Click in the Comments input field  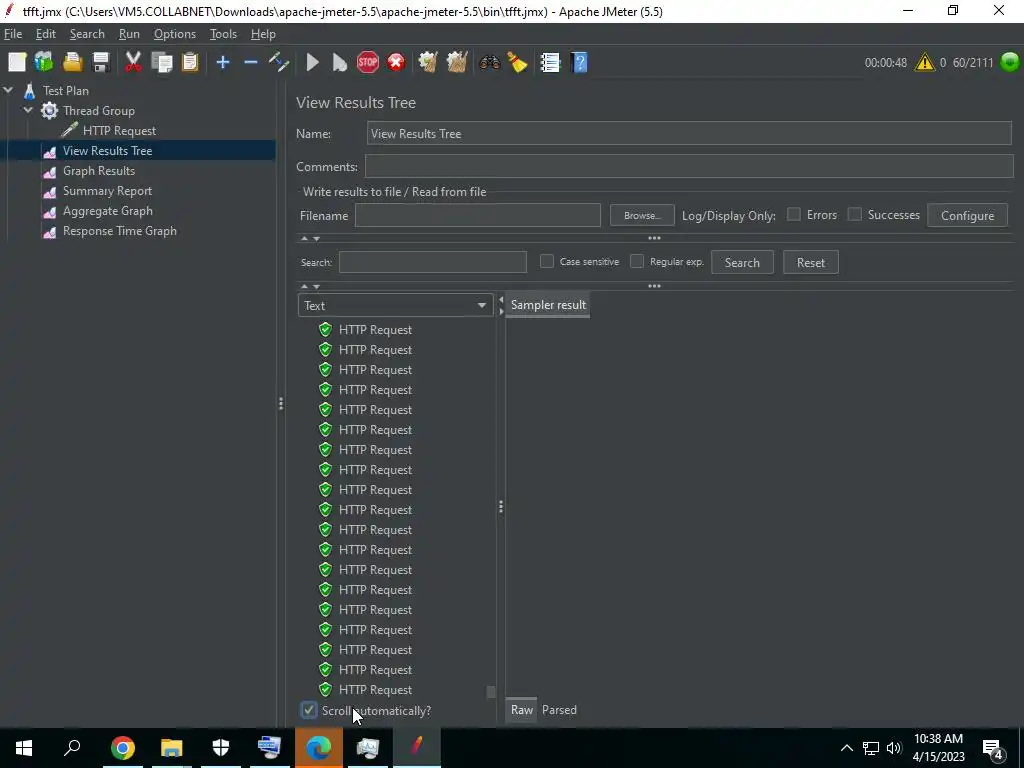coord(689,166)
